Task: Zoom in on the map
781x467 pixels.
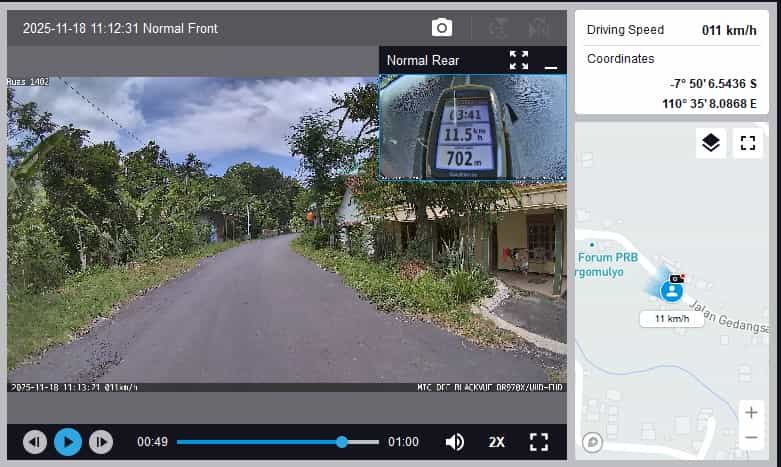Action: [x=750, y=412]
